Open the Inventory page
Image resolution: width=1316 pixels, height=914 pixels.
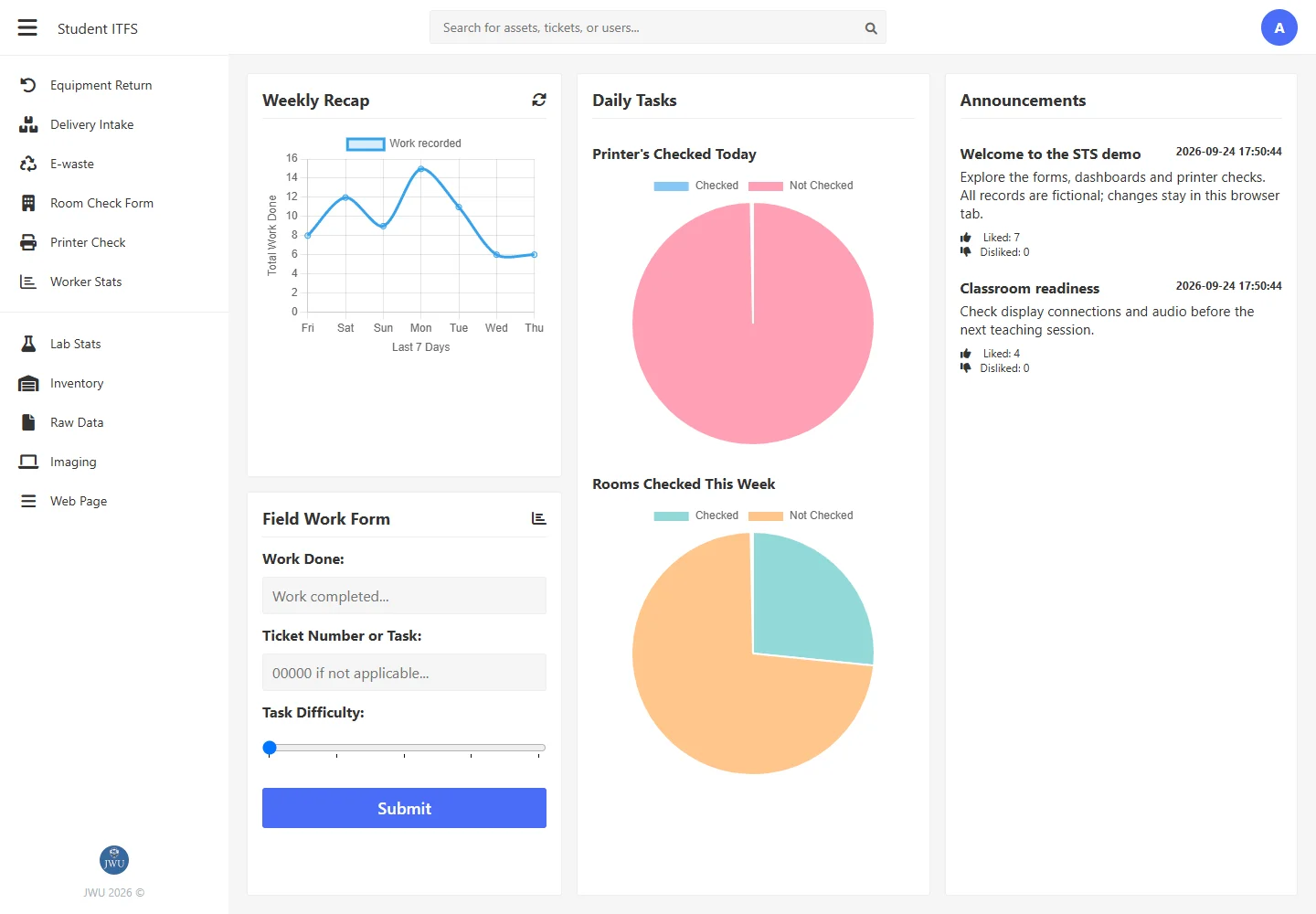(x=77, y=383)
